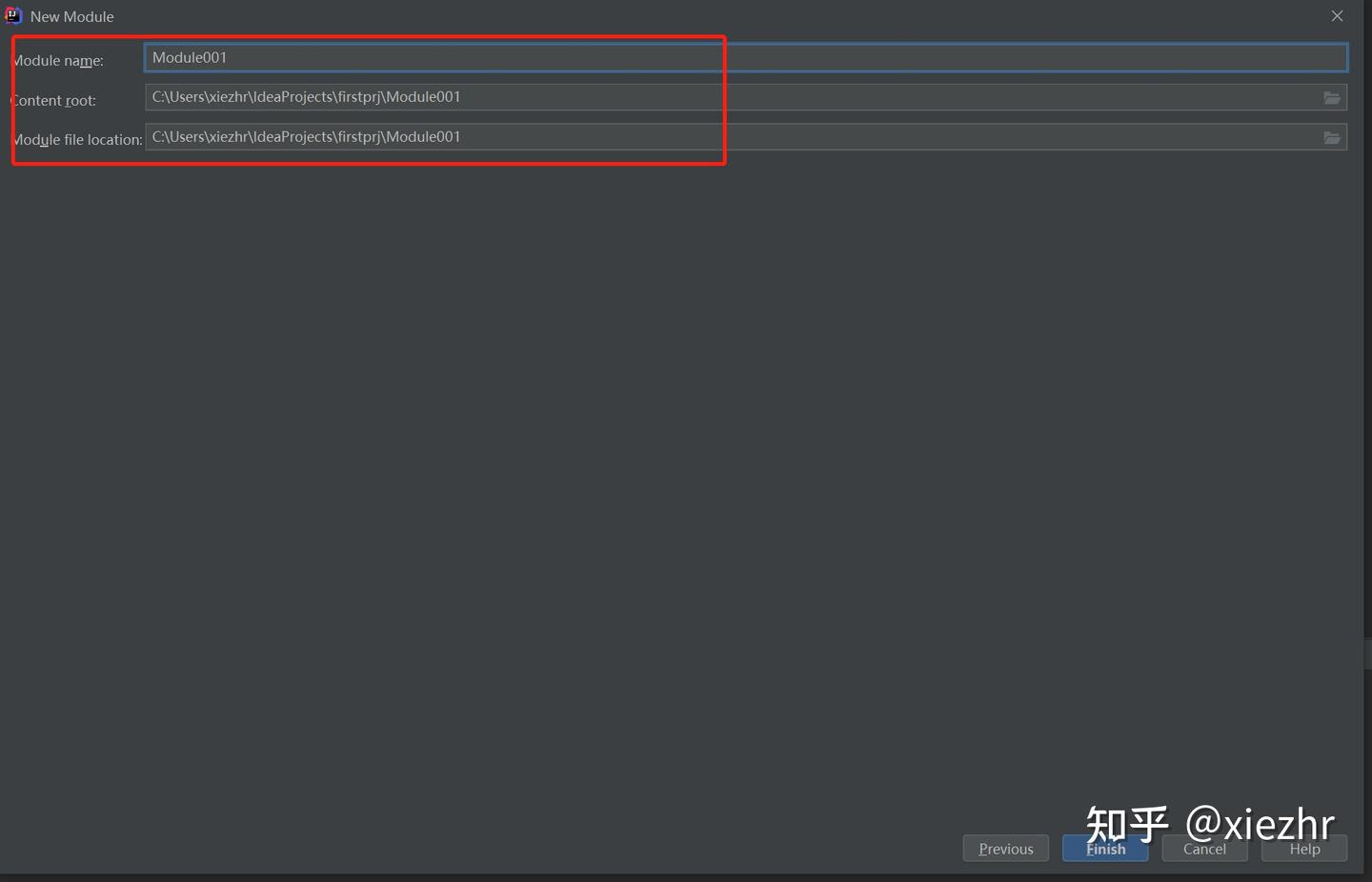Viewport: 1372px width, 882px height.
Task: Click the empty area between Finish and Cancel buttons
Action: pos(1154,849)
